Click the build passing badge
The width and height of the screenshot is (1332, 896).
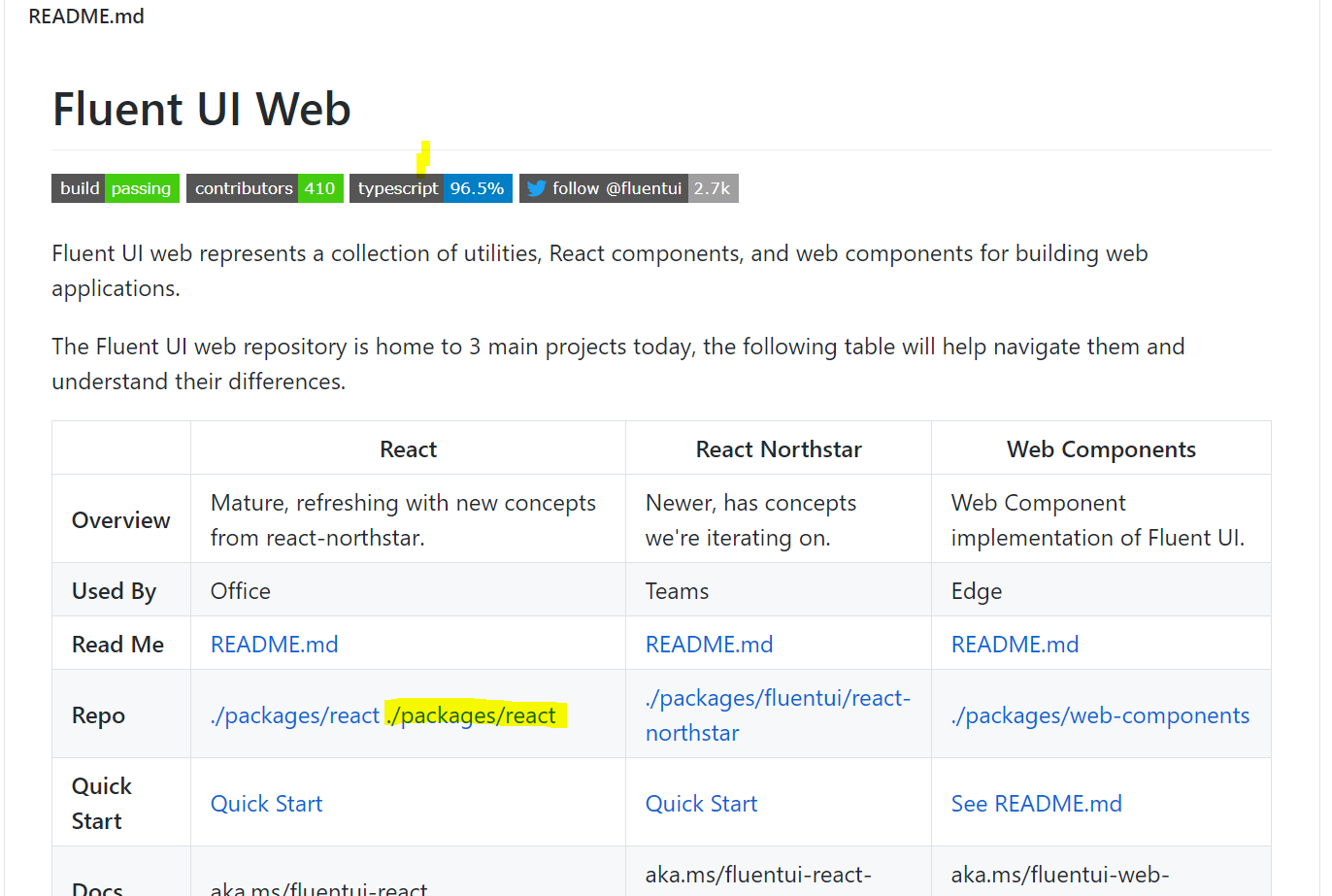click(x=115, y=188)
